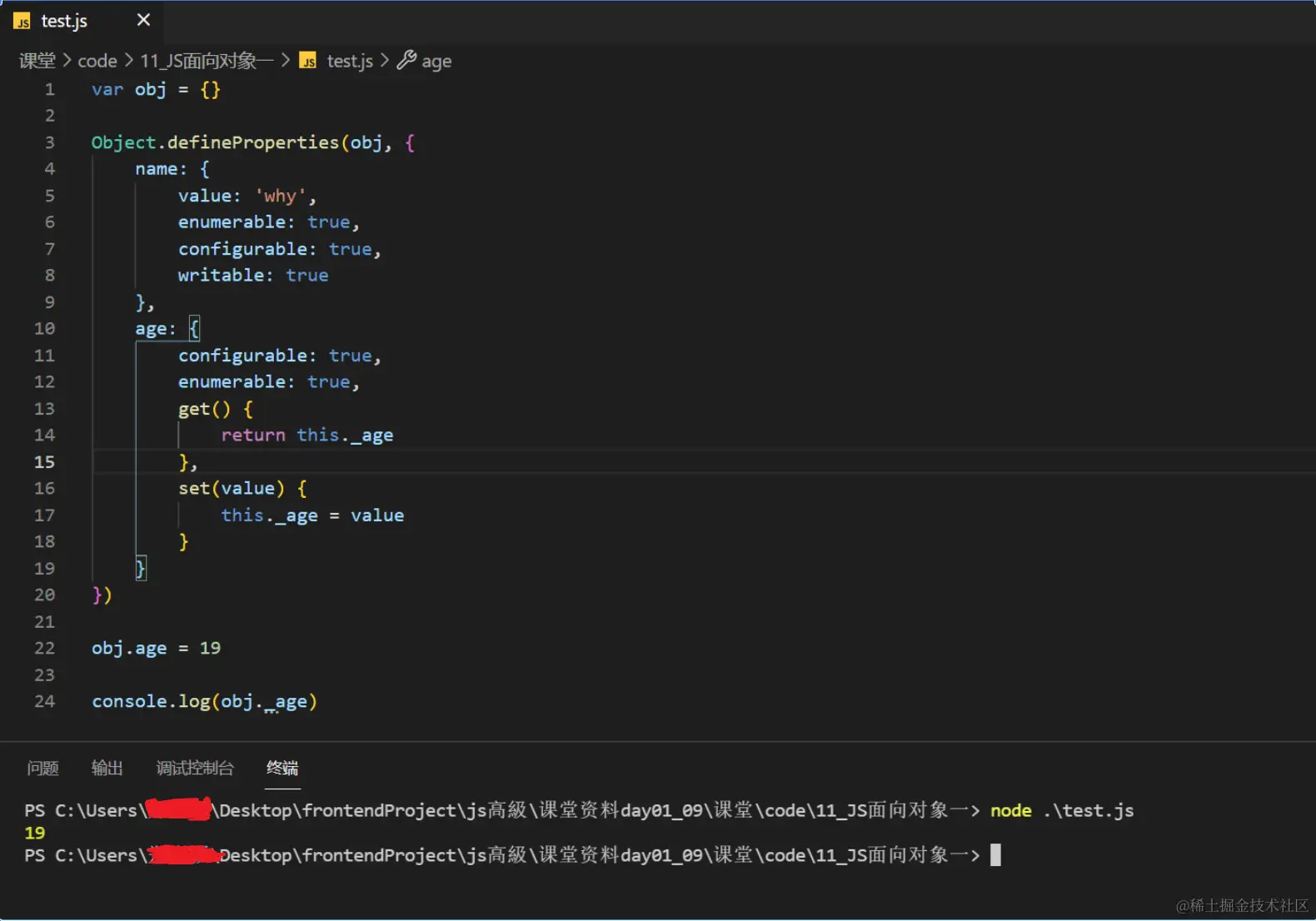Close the test.js editor tab
Viewport: 1316px width, 921px height.
coord(143,20)
